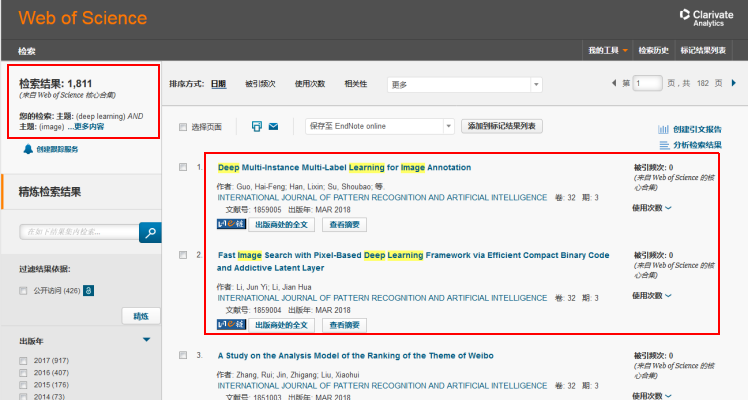The width and height of the screenshot is (748, 400).
Task: Open 检索历史 in the navigation bar
Action: 654,51
